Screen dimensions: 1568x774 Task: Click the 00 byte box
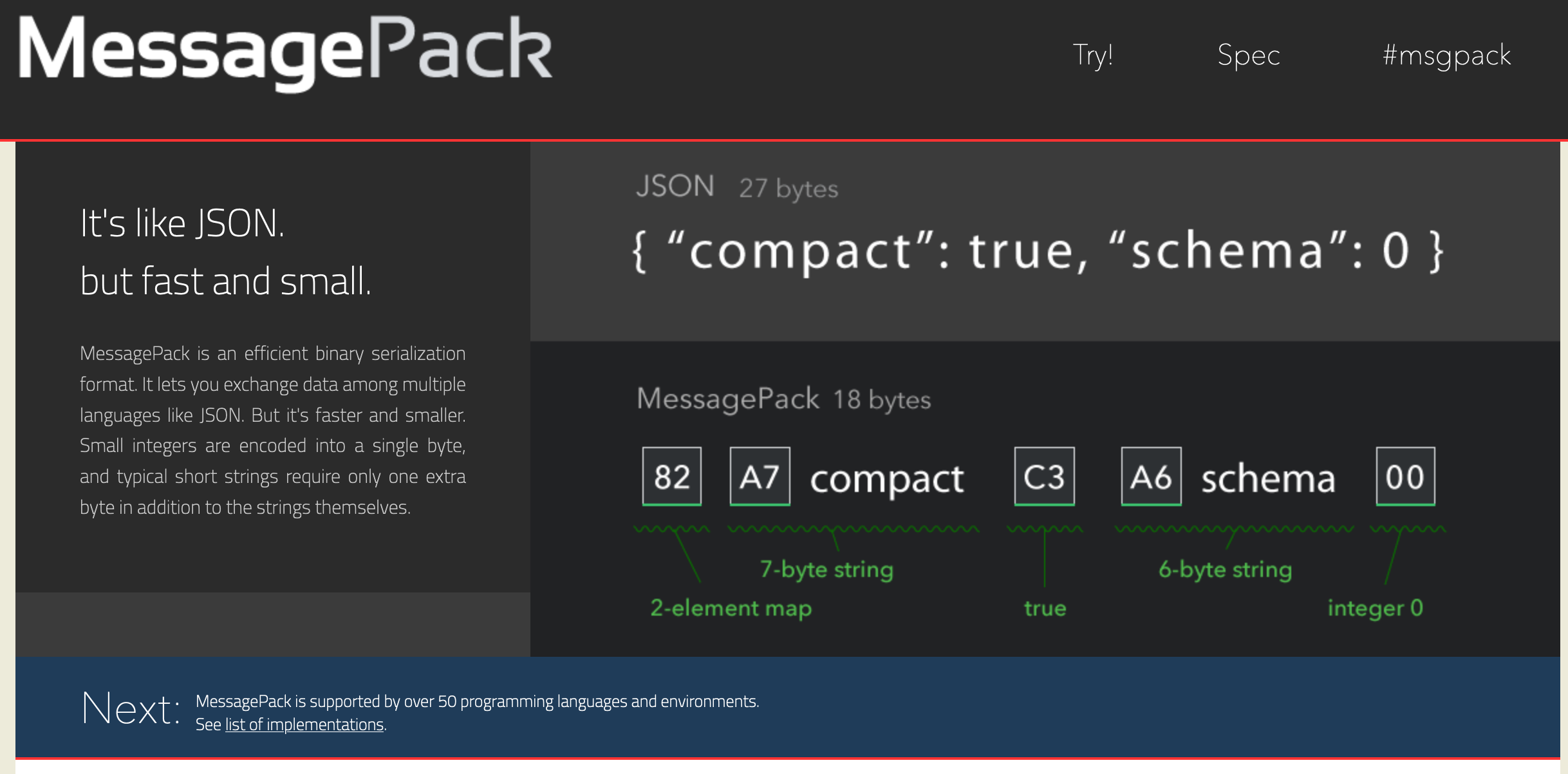click(1405, 477)
